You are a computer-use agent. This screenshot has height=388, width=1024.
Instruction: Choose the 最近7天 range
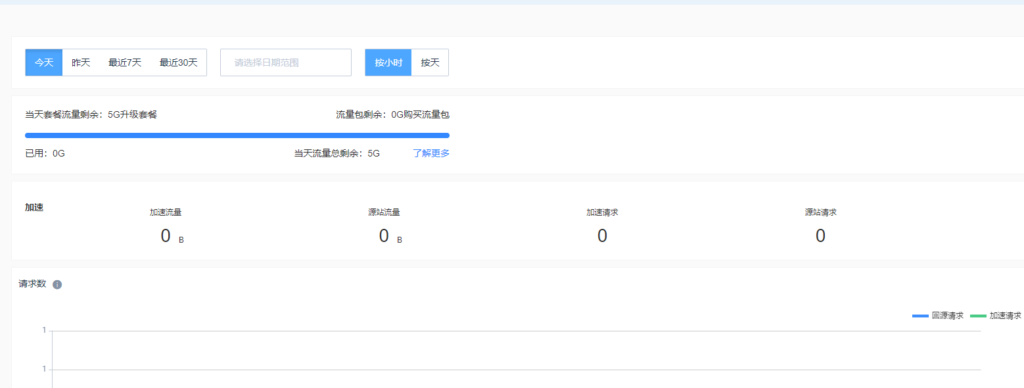click(x=125, y=63)
